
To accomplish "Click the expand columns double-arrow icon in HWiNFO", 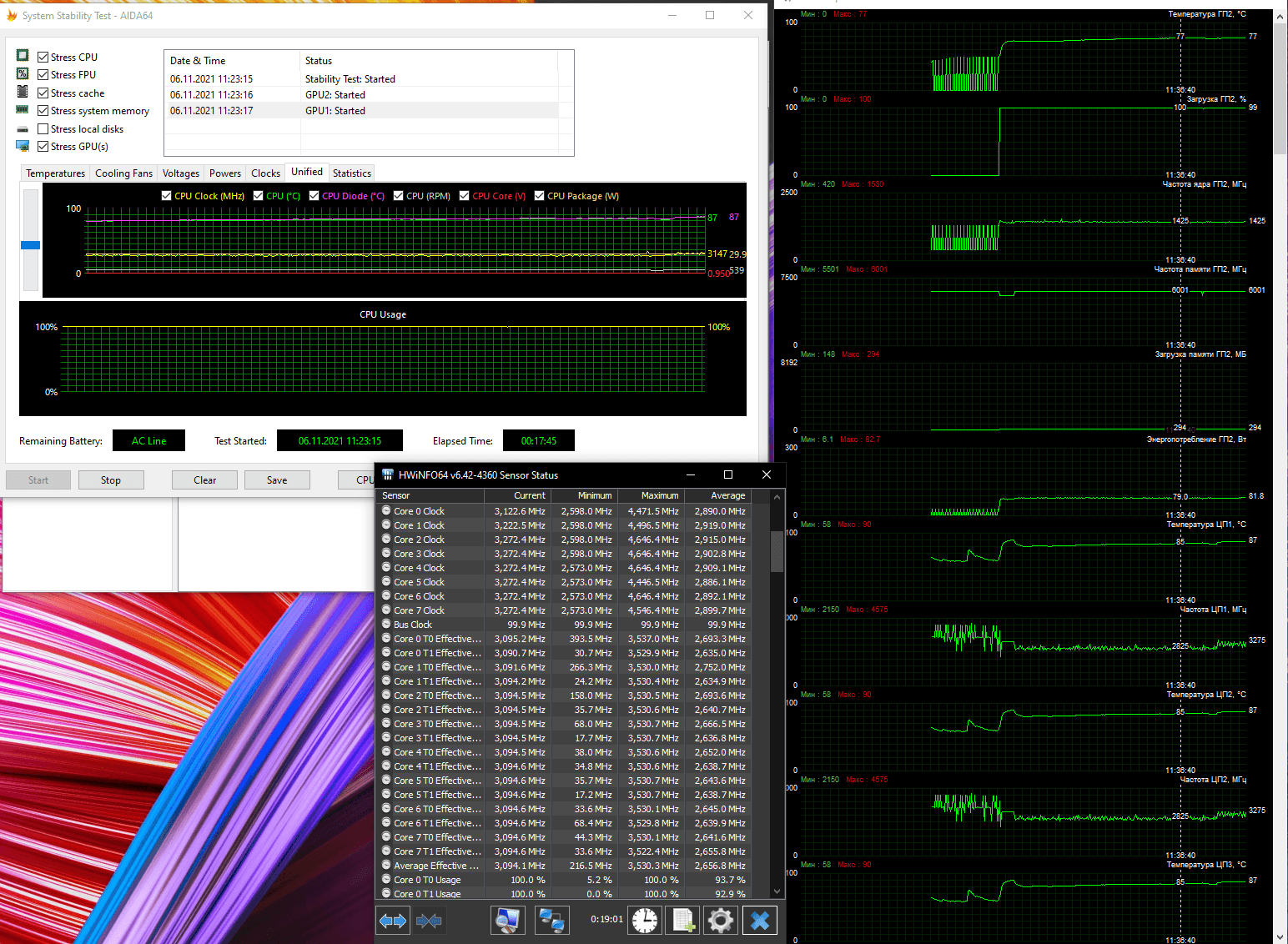I will [393, 921].
